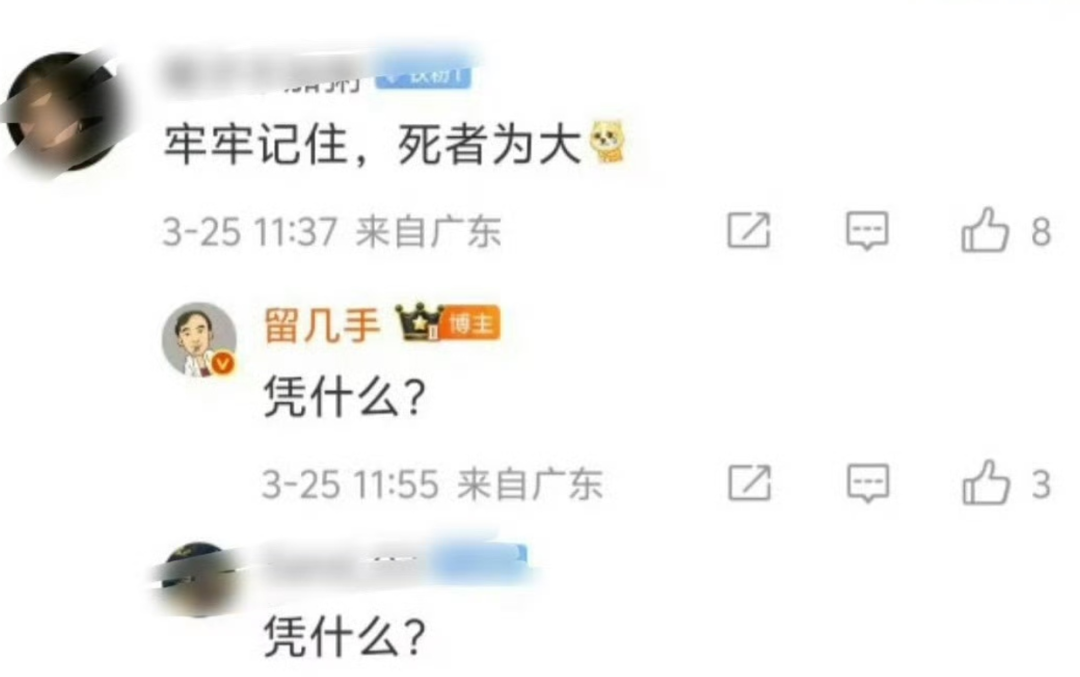Viewport: 1080px width, 677px height.
Task: Open reply box for 留几手's comment
Action: pos(868,483)
